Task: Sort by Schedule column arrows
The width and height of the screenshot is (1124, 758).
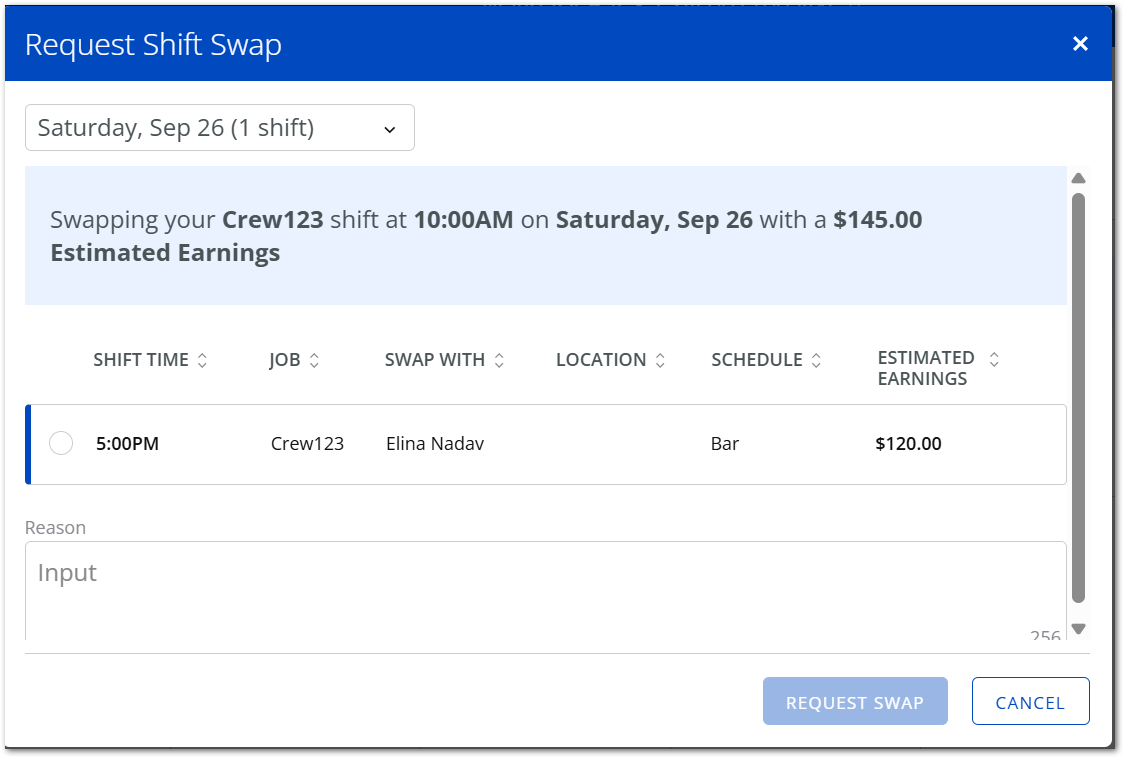Action: 816,360
